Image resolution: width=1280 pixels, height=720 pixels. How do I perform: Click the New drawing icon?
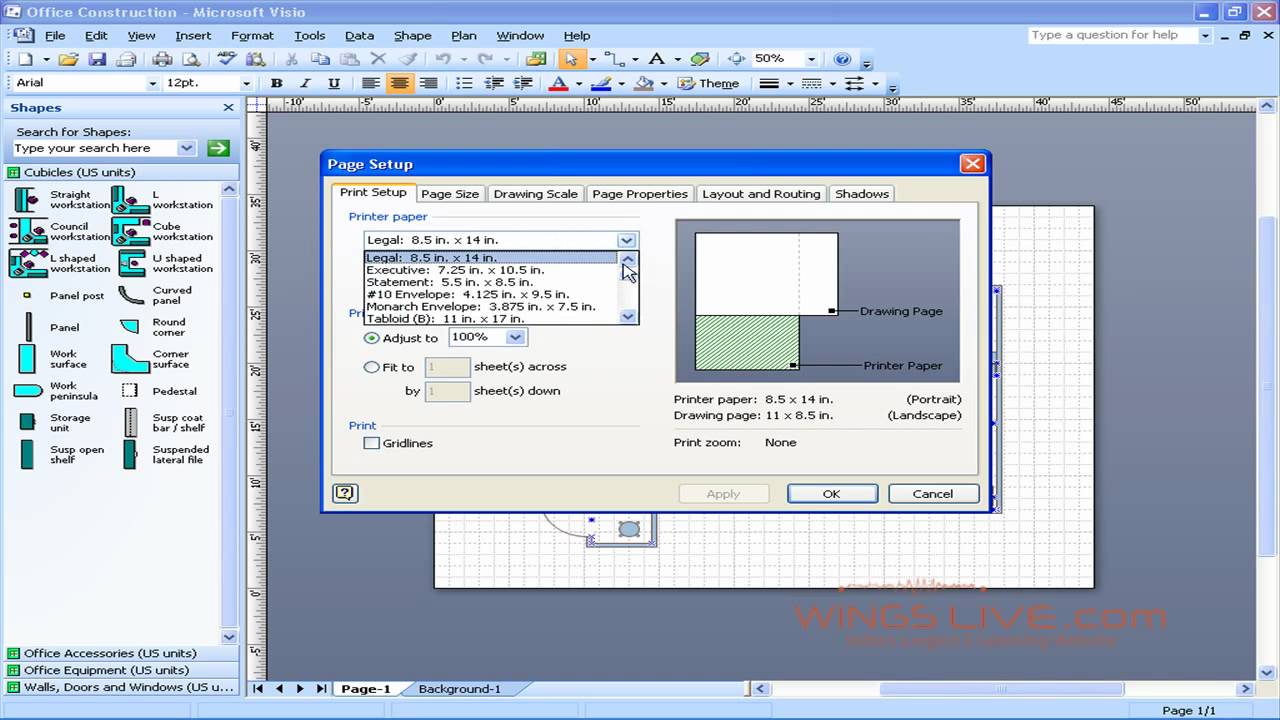[25, 59]
